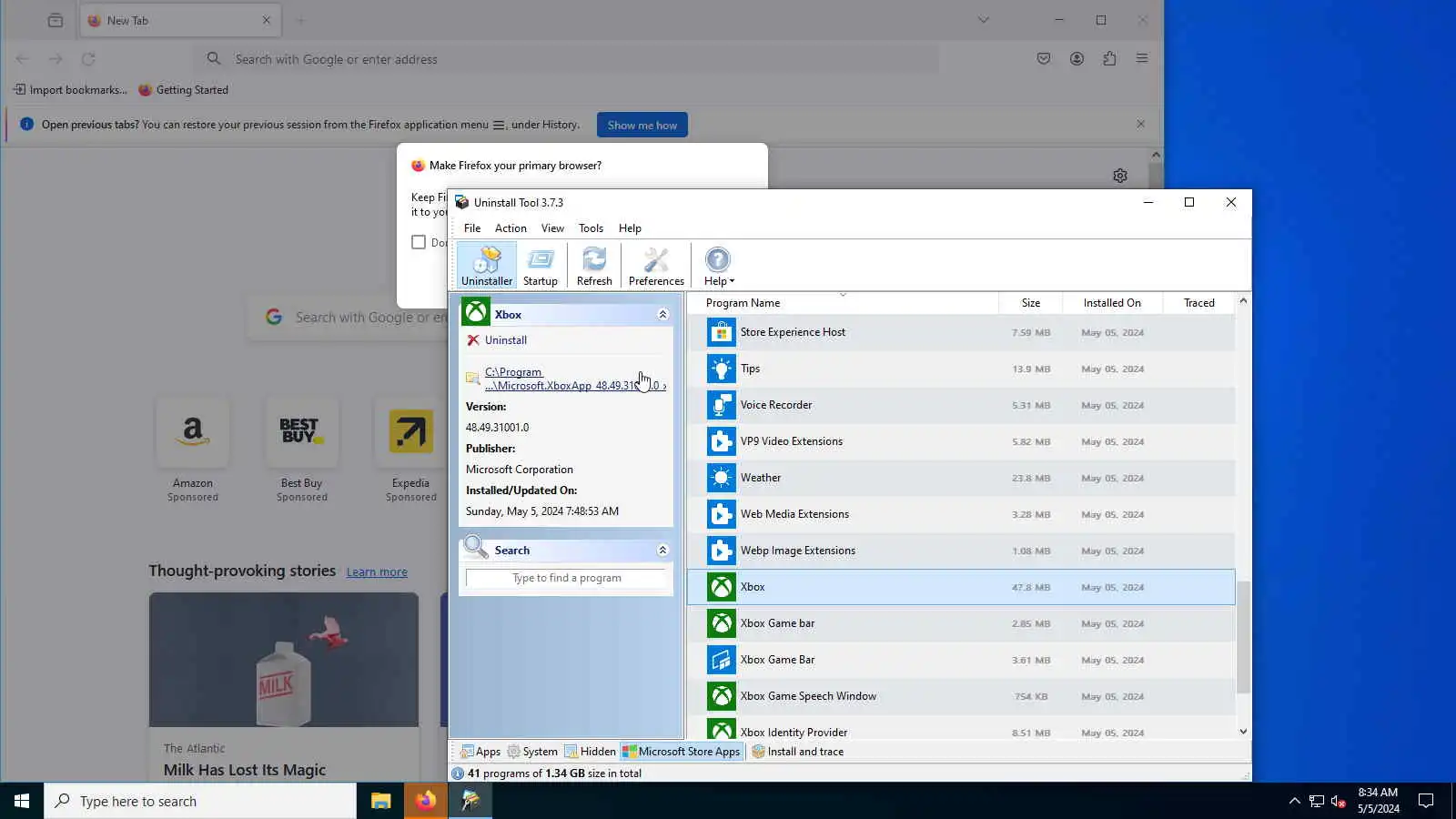Open the Firefox account icon
Viewport: 1456px width, 819px height.
1077,59
